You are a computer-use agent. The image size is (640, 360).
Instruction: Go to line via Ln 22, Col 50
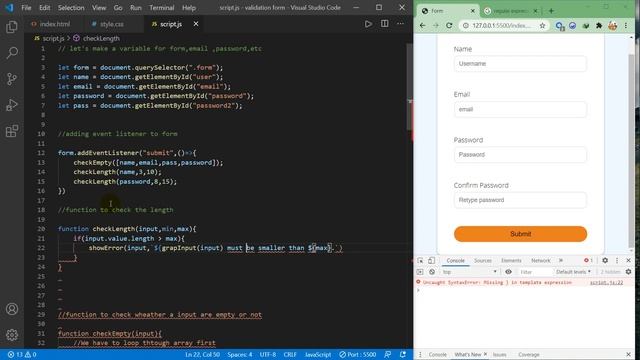click(202, 354)
